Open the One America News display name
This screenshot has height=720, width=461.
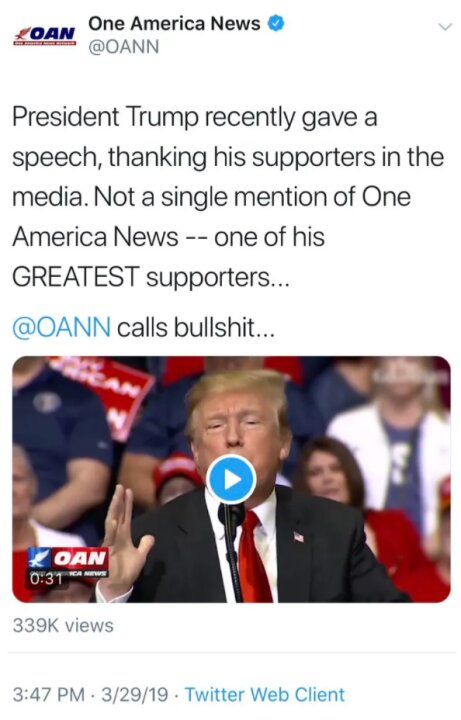point(174,23)
